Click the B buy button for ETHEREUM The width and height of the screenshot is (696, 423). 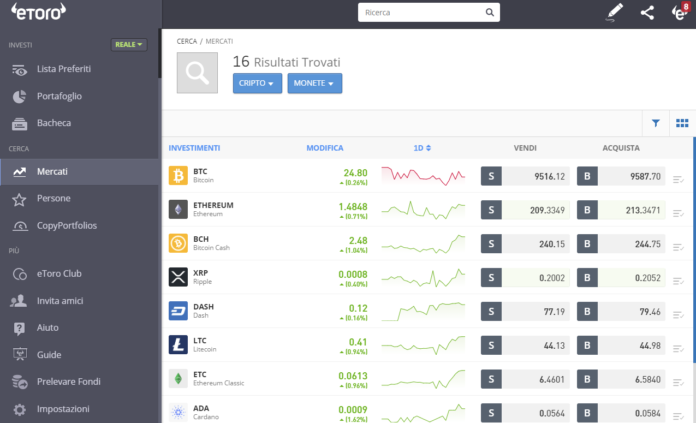587,210
